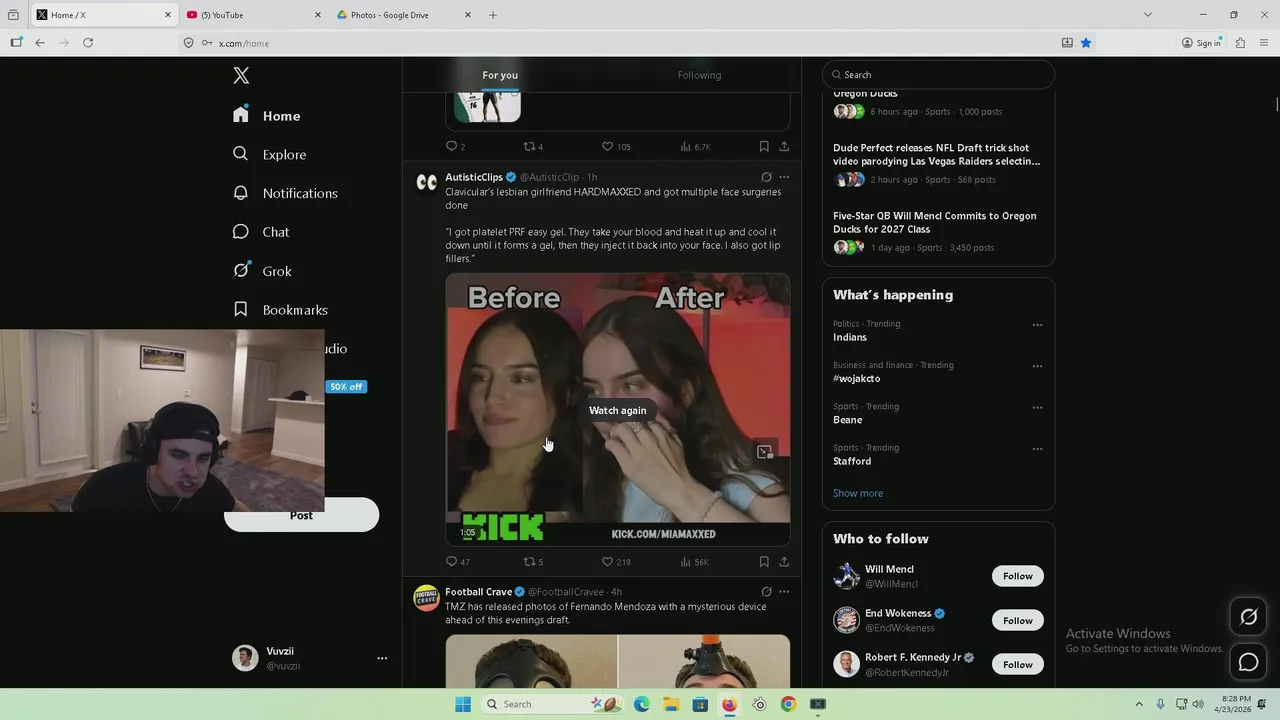Open a new browser tab

coord(493,15)
